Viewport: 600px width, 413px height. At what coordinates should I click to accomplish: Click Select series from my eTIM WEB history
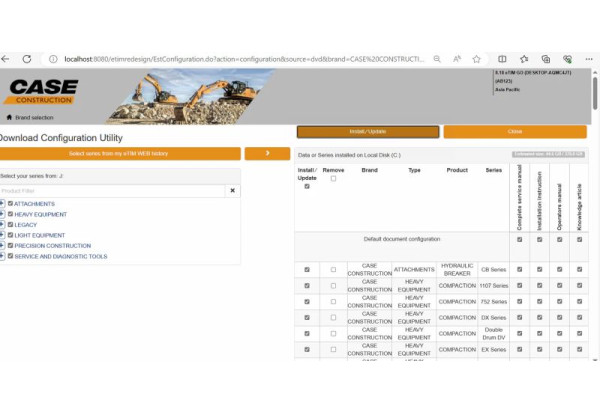coord(120,153)
